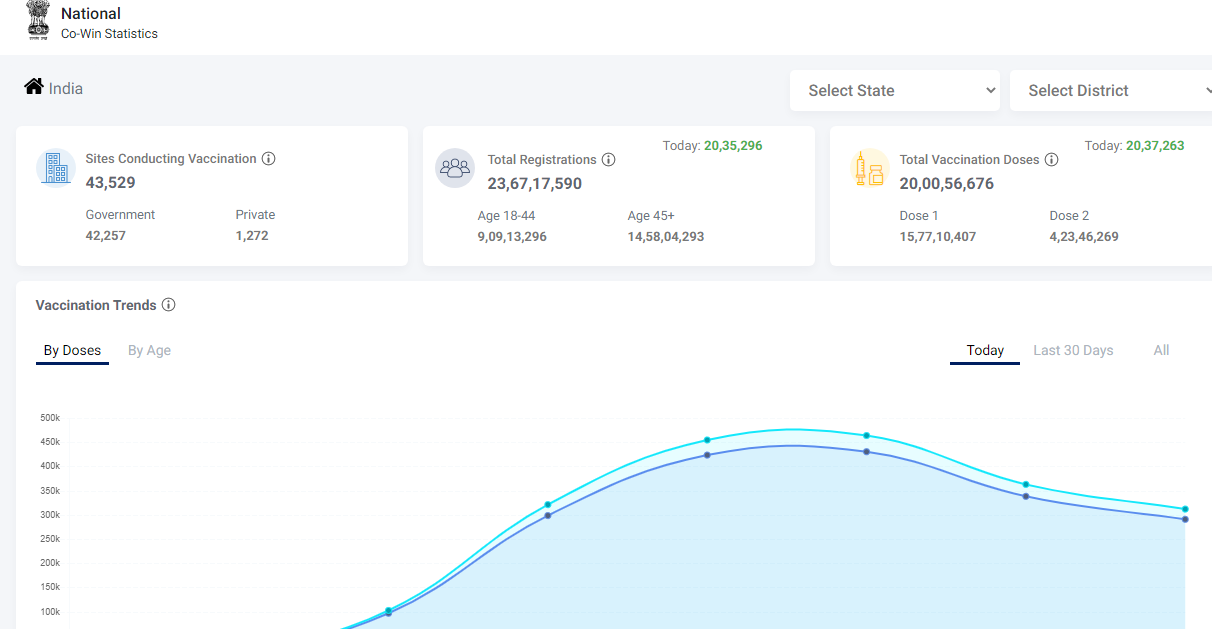
Task: Show the Last 30 Days trend
Action: [x=1073, y=350]
